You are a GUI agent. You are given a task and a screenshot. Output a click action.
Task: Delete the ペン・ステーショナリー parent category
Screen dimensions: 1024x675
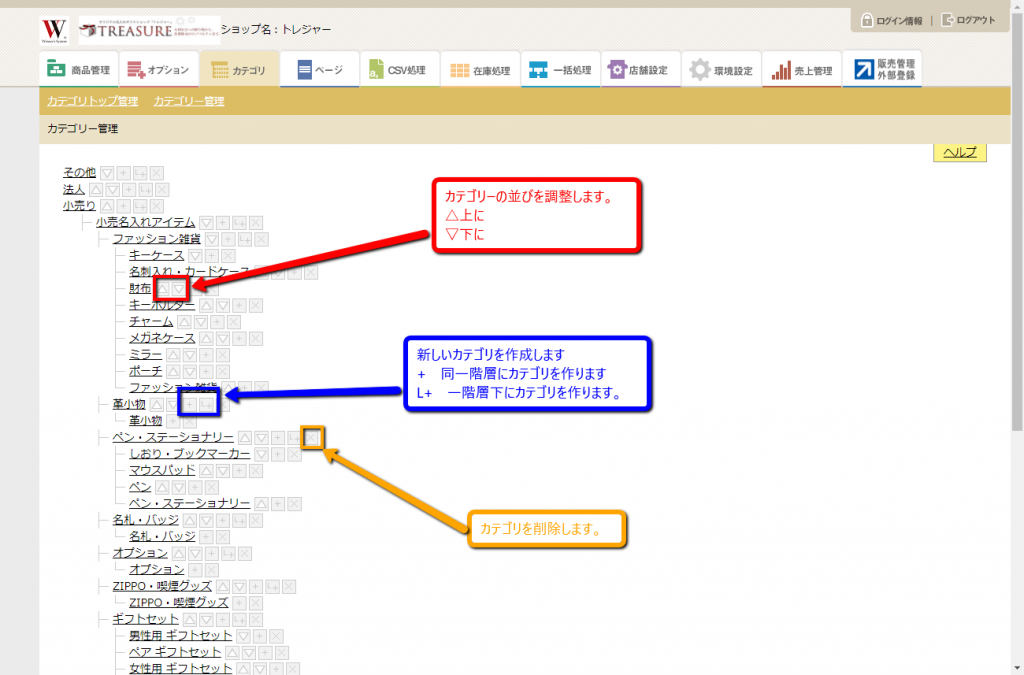[313, 438]
